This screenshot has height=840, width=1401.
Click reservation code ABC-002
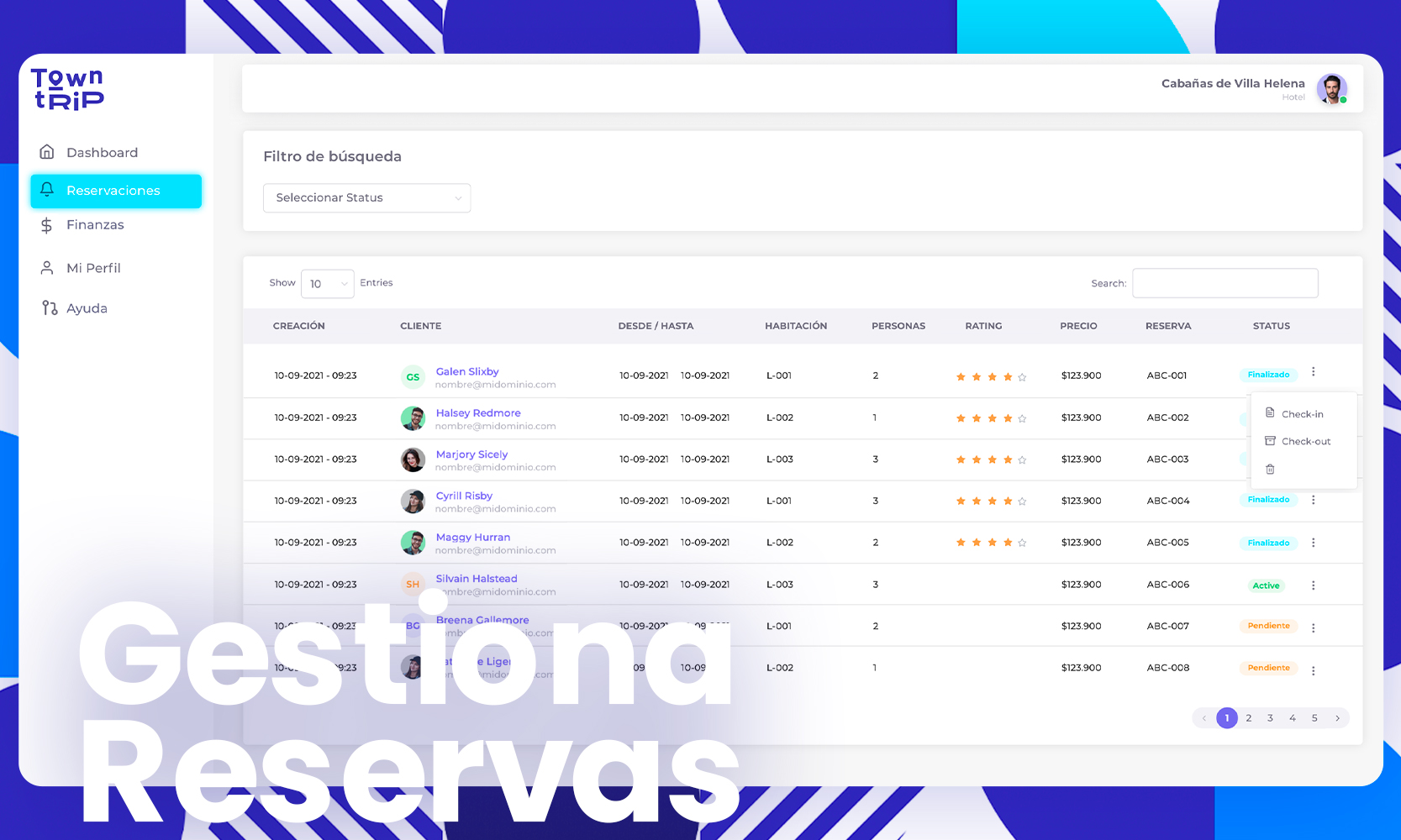coord(1168,417)
